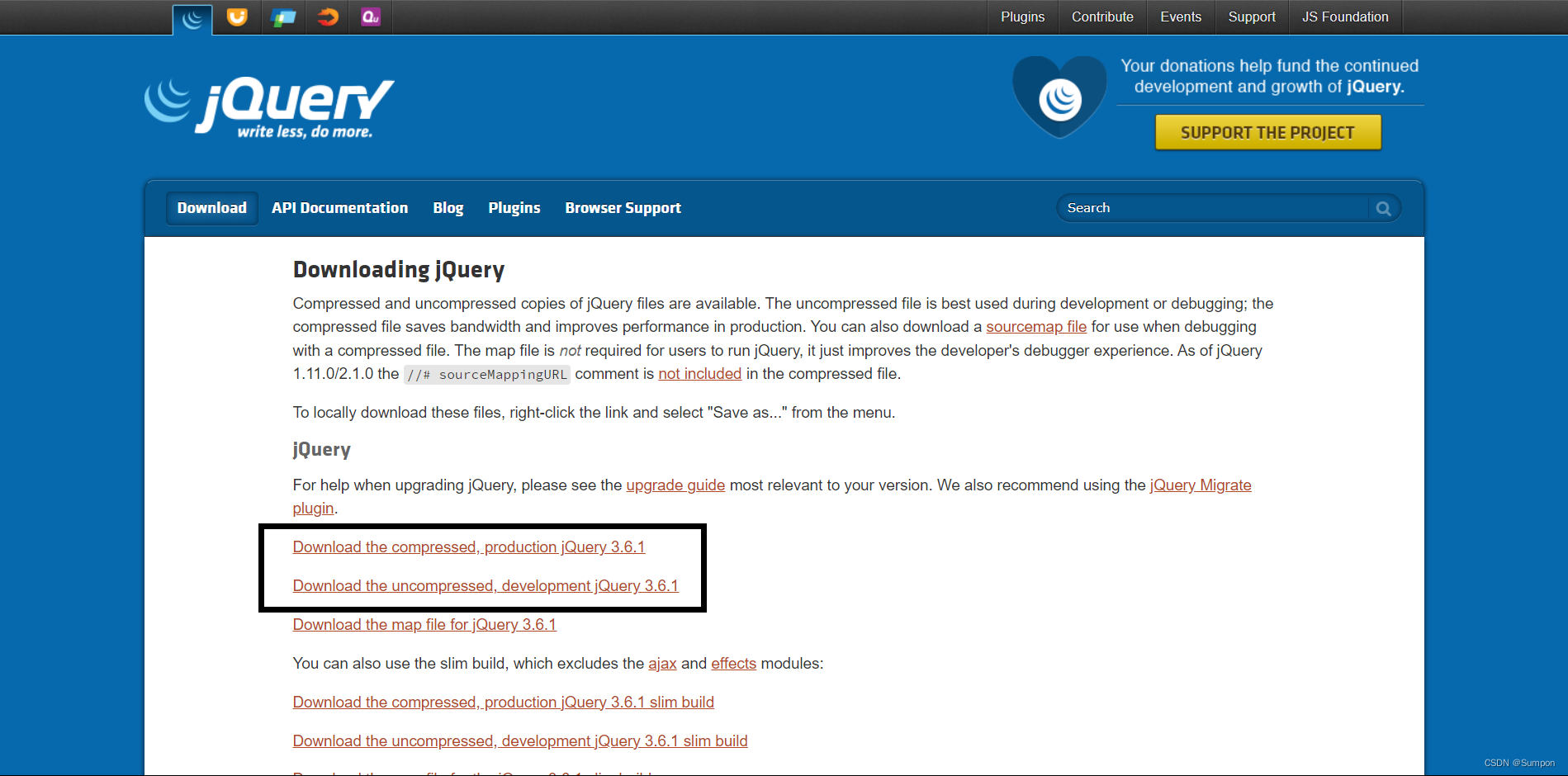Image resolution: width=1568 pixels, height=776 pixels.
Task: Open the Events top menu item
Action: [x=1181, y=17]
